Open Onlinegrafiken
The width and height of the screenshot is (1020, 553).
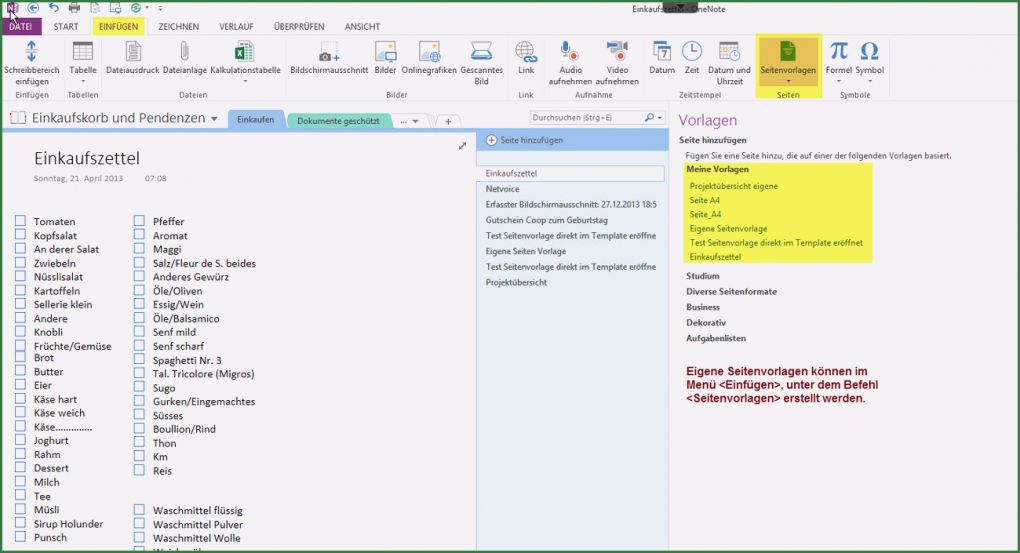tap(429, 51)
